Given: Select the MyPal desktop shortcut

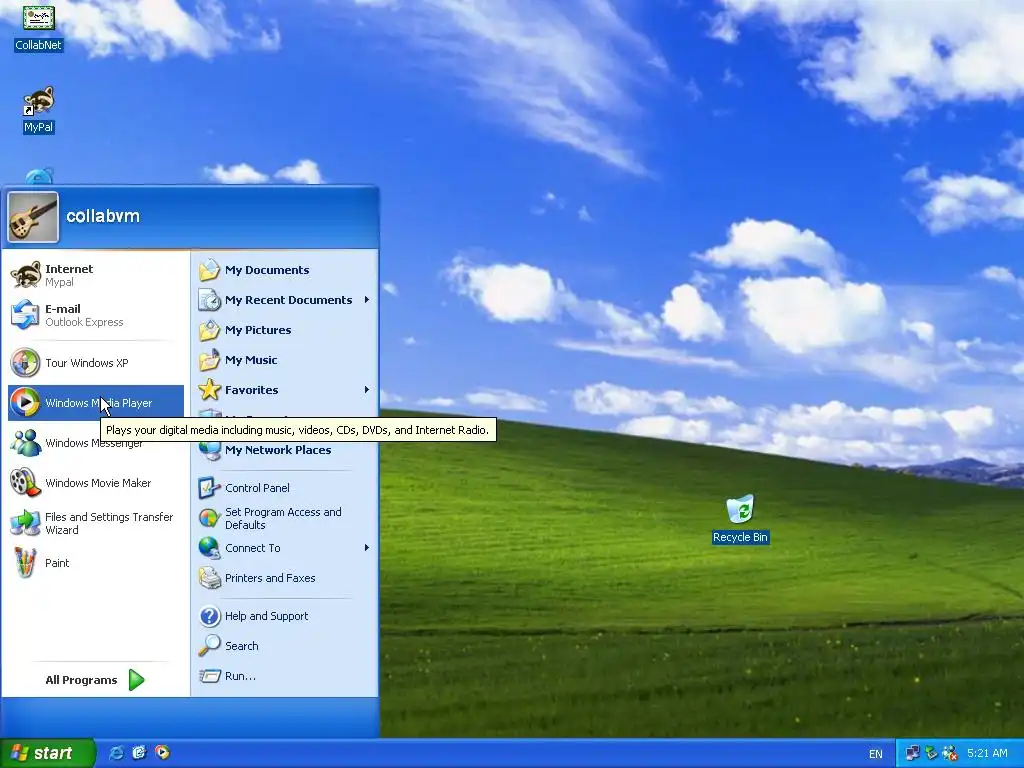Looking at the screenshot, I should pyautogui.click(x=38, y=110).
